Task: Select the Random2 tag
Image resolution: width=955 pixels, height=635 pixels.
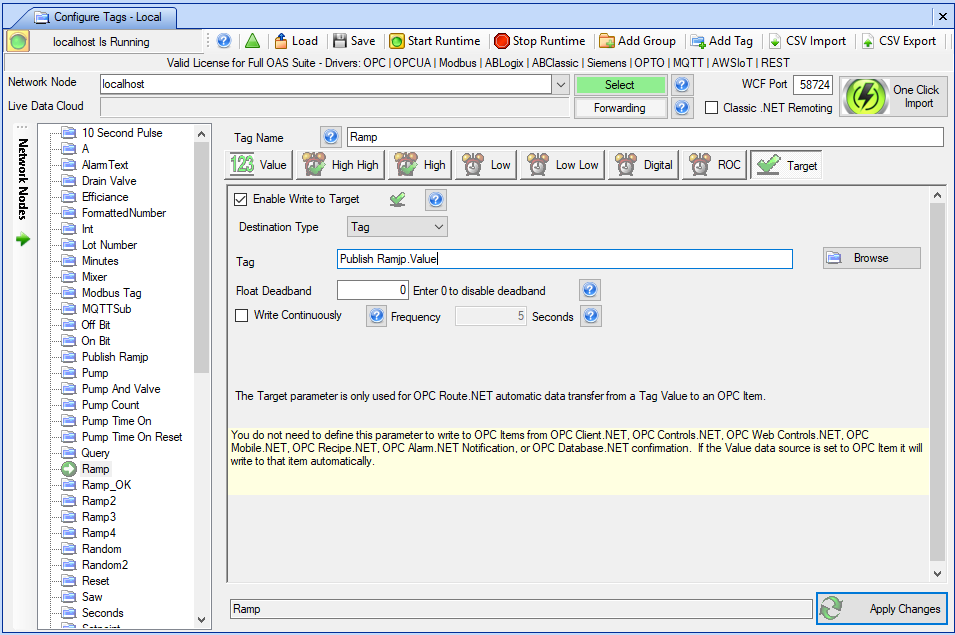Action: coord(105,564)
